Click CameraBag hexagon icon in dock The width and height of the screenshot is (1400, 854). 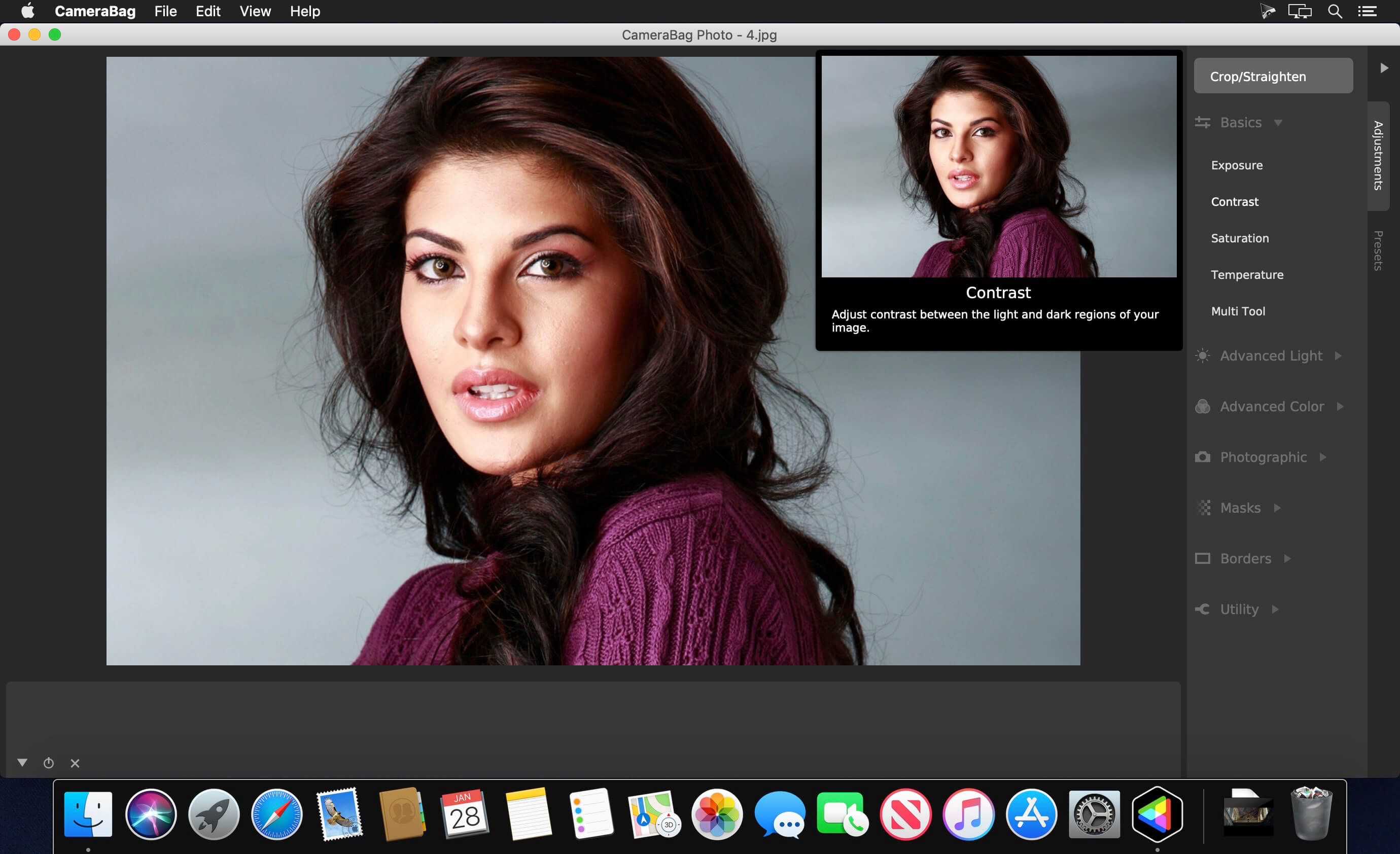[x=1158, y=813]
